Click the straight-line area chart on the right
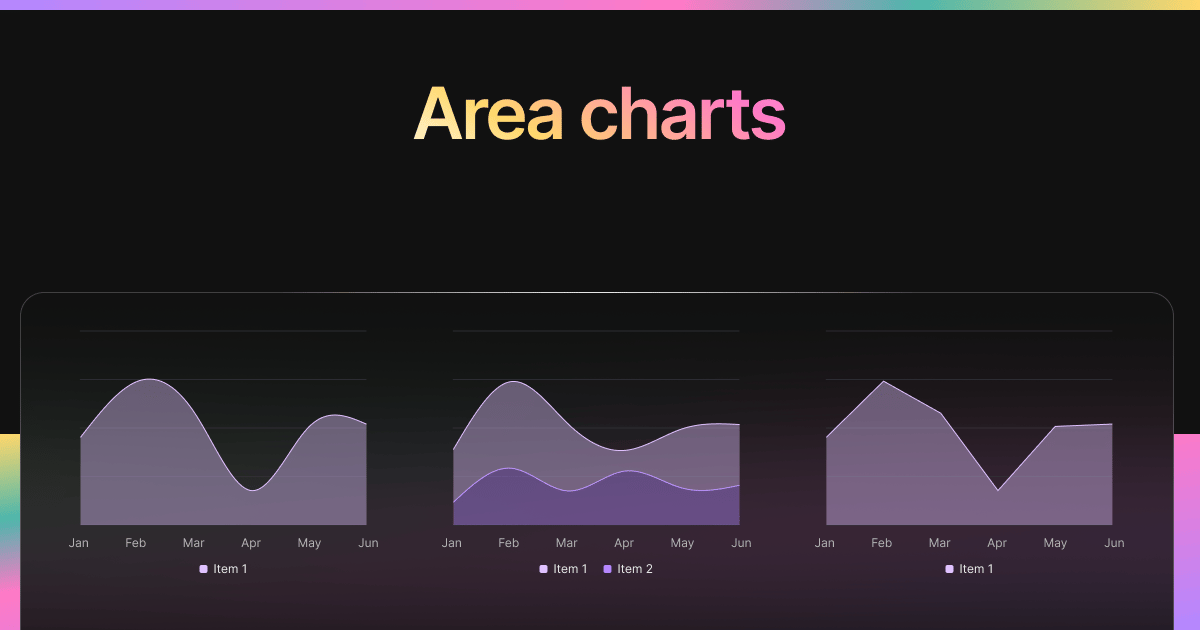Image resolution: width=1200 pixels, height=630 pixels. (969, 452)
